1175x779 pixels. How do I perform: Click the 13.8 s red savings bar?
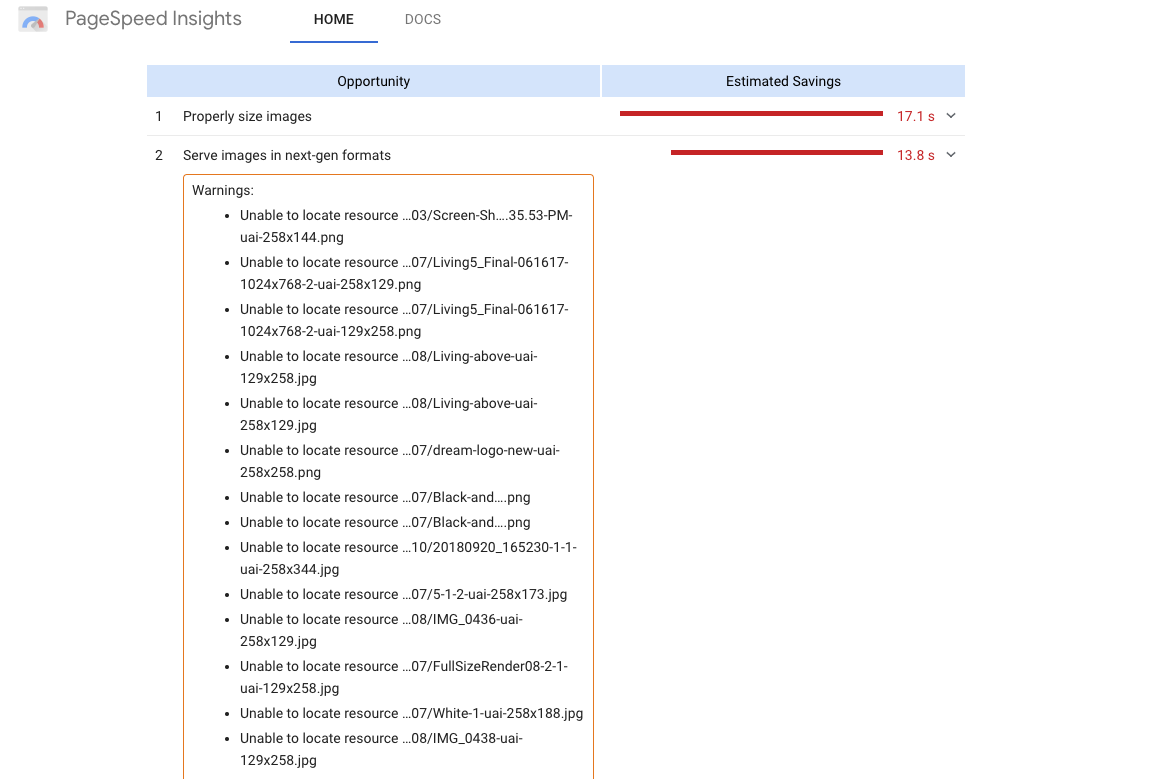click(x=776, y=153)
